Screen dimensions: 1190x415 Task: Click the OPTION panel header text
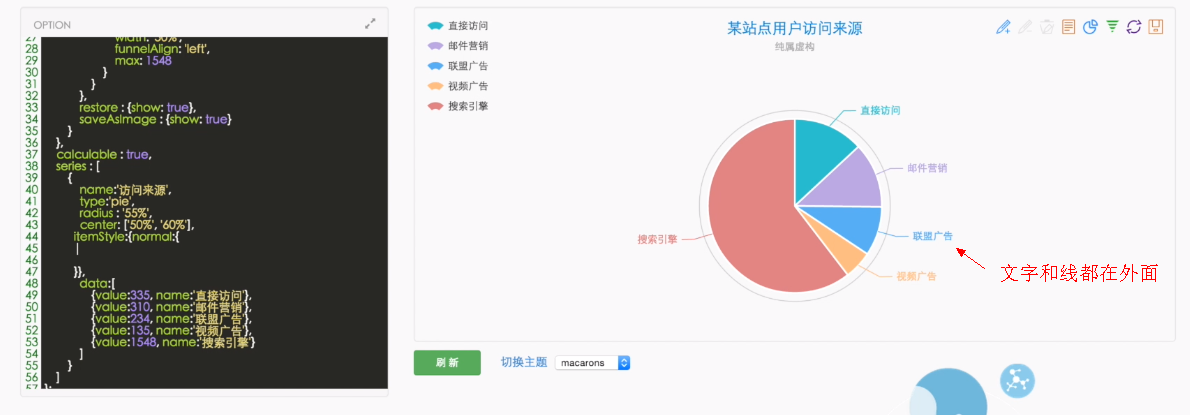(52, 25)
